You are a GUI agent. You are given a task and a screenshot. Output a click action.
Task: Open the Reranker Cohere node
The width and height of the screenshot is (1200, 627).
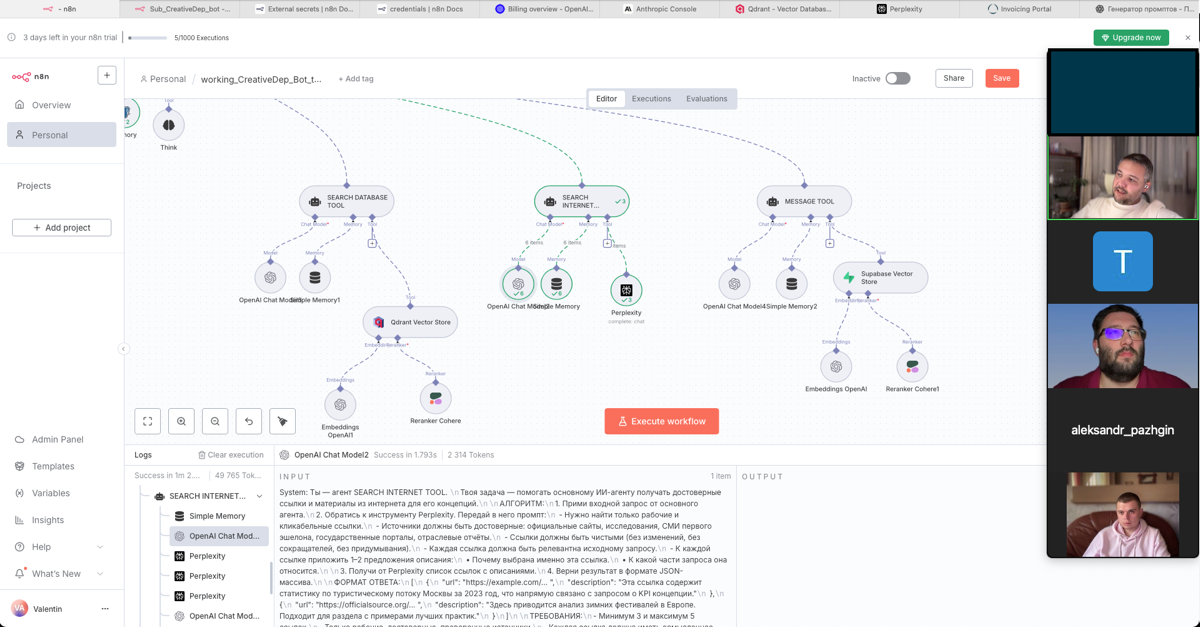click(x=435, y=397)
